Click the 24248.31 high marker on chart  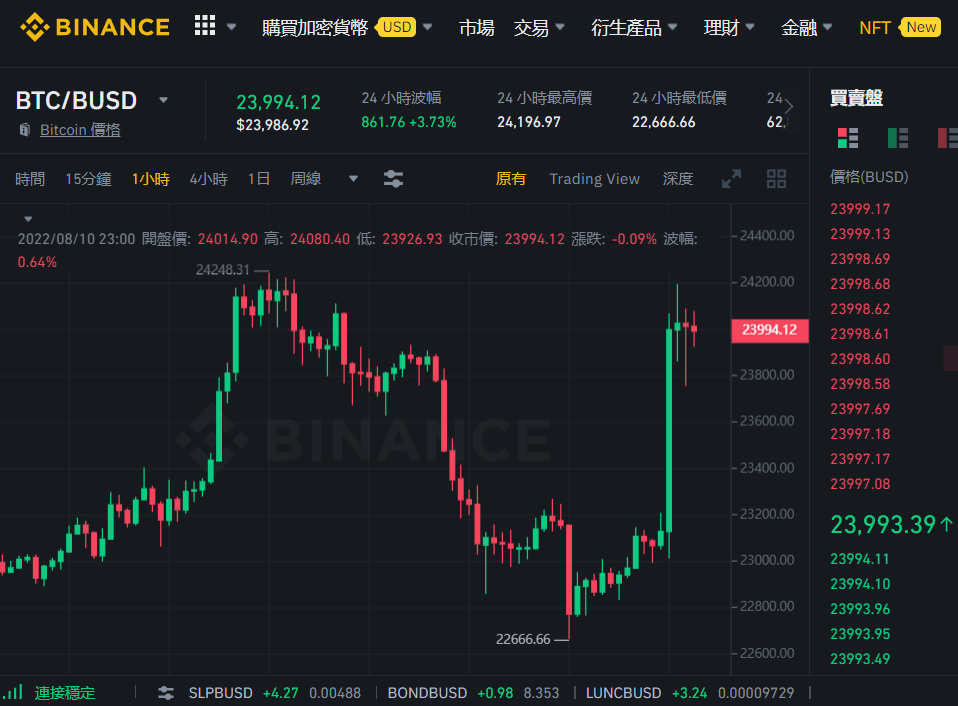click(223, 270)
